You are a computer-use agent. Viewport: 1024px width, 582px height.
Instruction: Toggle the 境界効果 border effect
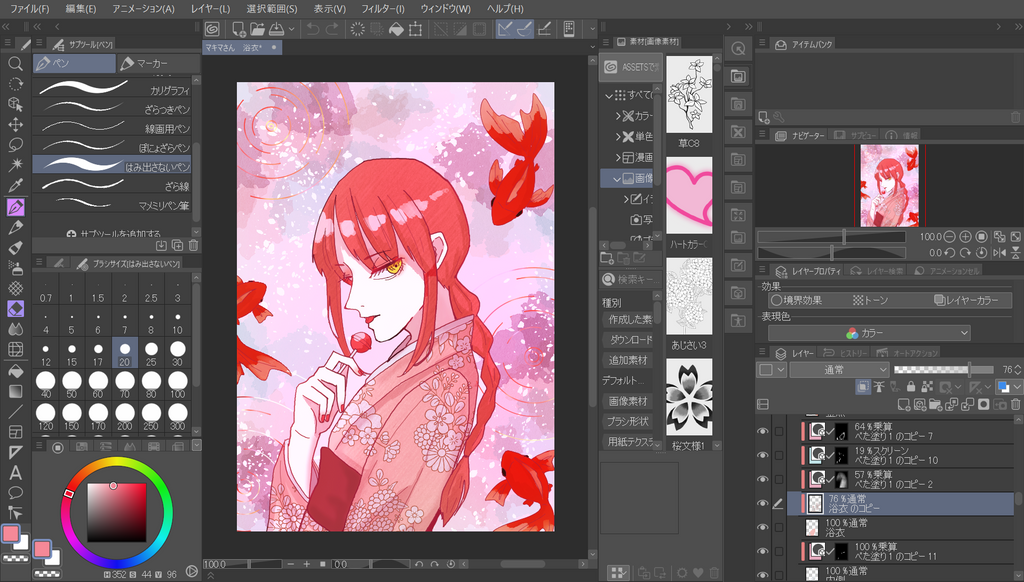pos(797,300)
